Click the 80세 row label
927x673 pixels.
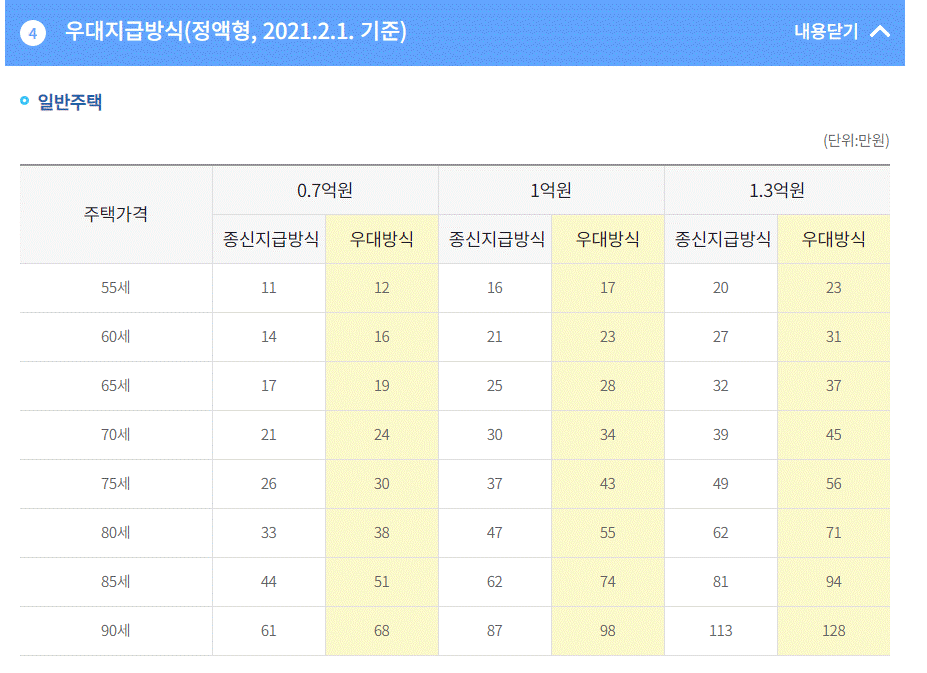(116, 533)
